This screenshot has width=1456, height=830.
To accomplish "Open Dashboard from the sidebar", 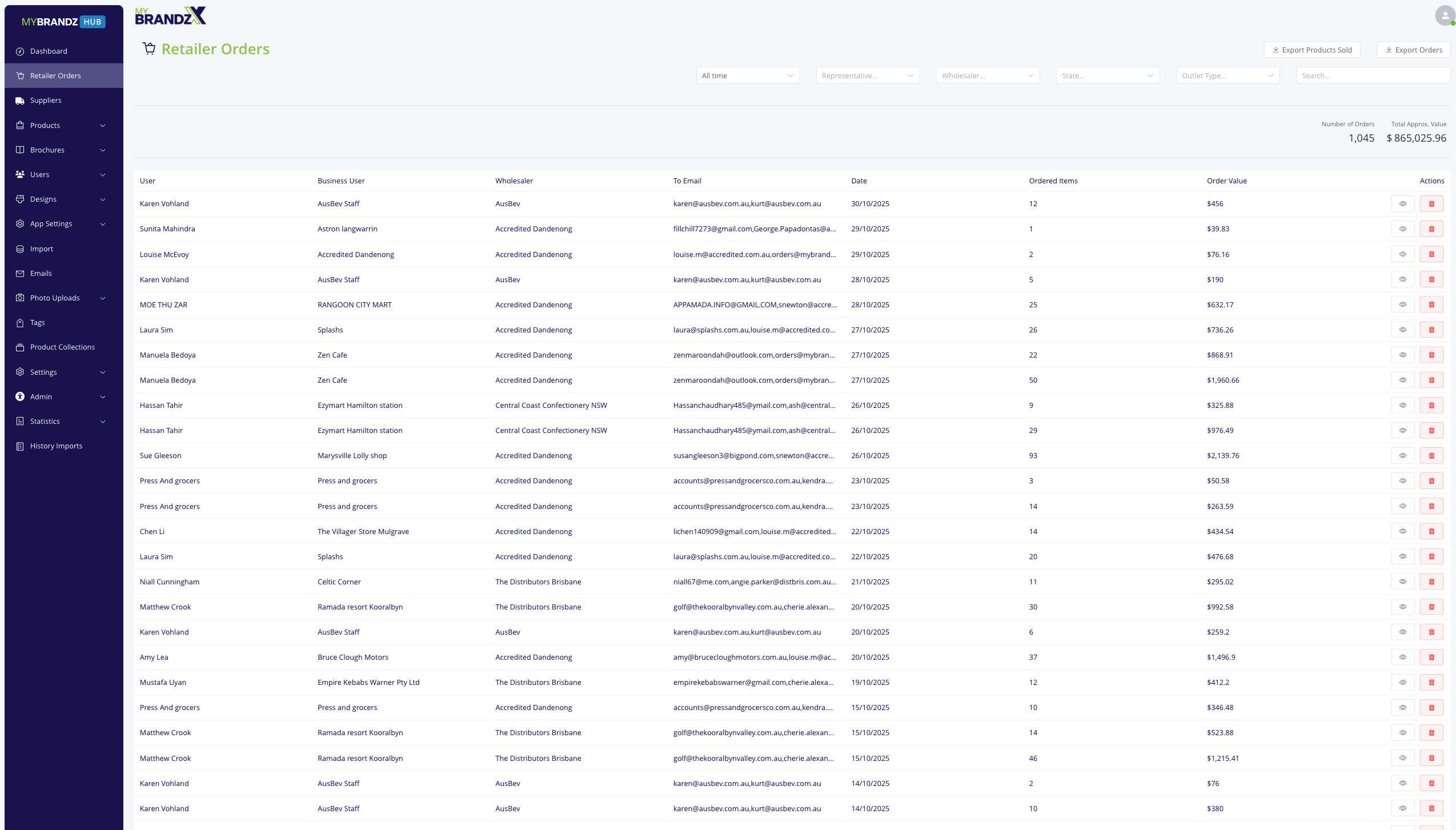I will click(x=49, y=51).
